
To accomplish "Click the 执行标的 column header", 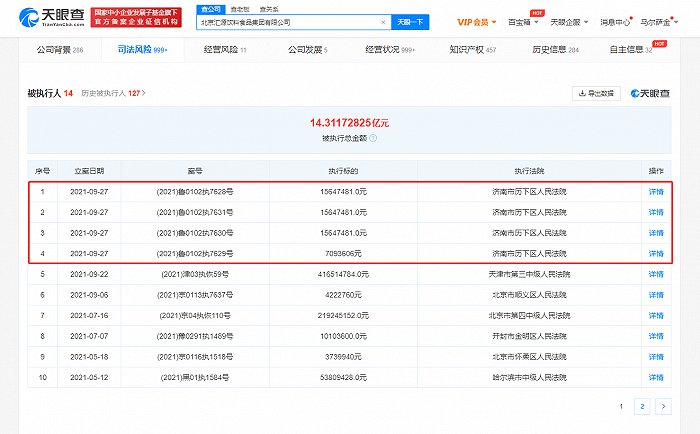I will point(343,171).
